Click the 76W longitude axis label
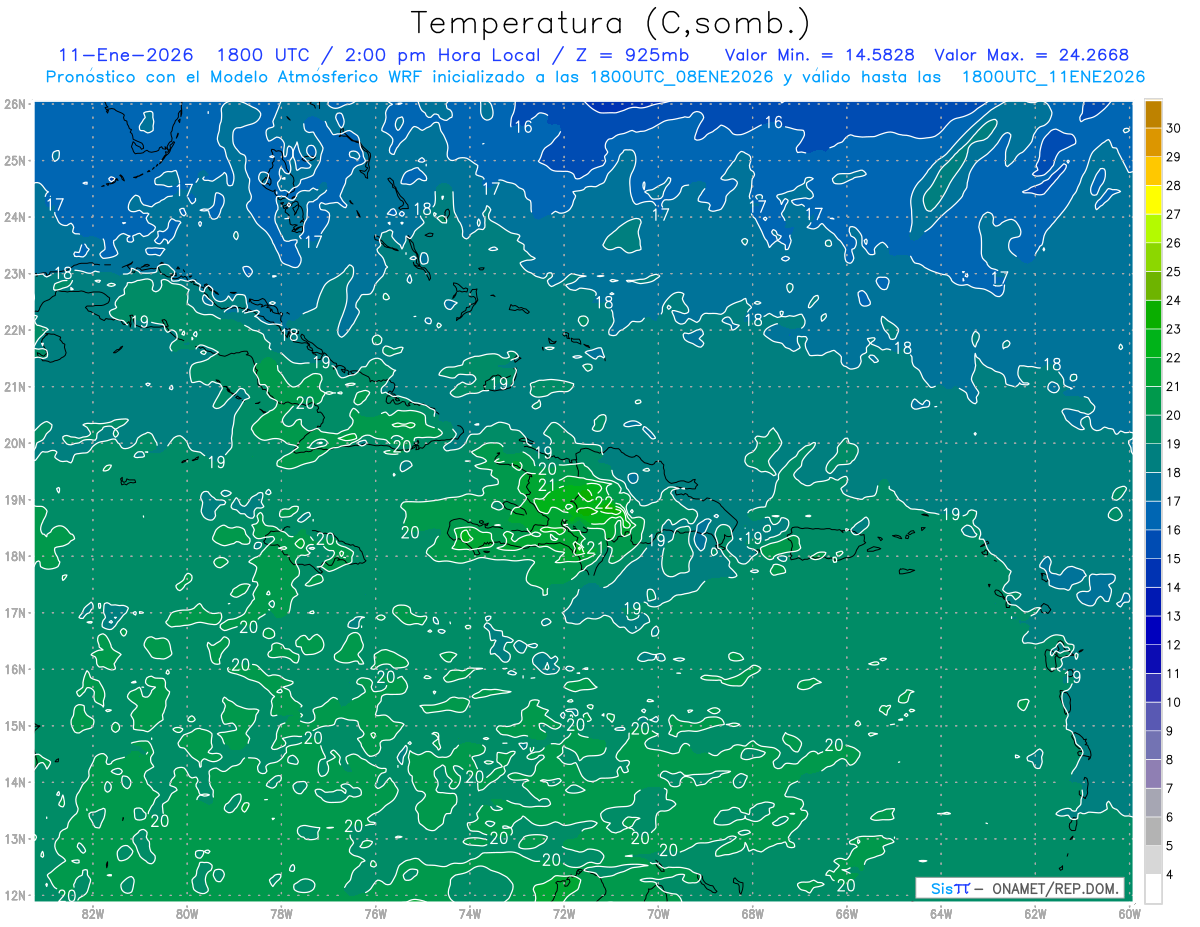Image resolution: width=1200 pixels, height=927 pixels. pyautogui.click(x=375, y=912)
